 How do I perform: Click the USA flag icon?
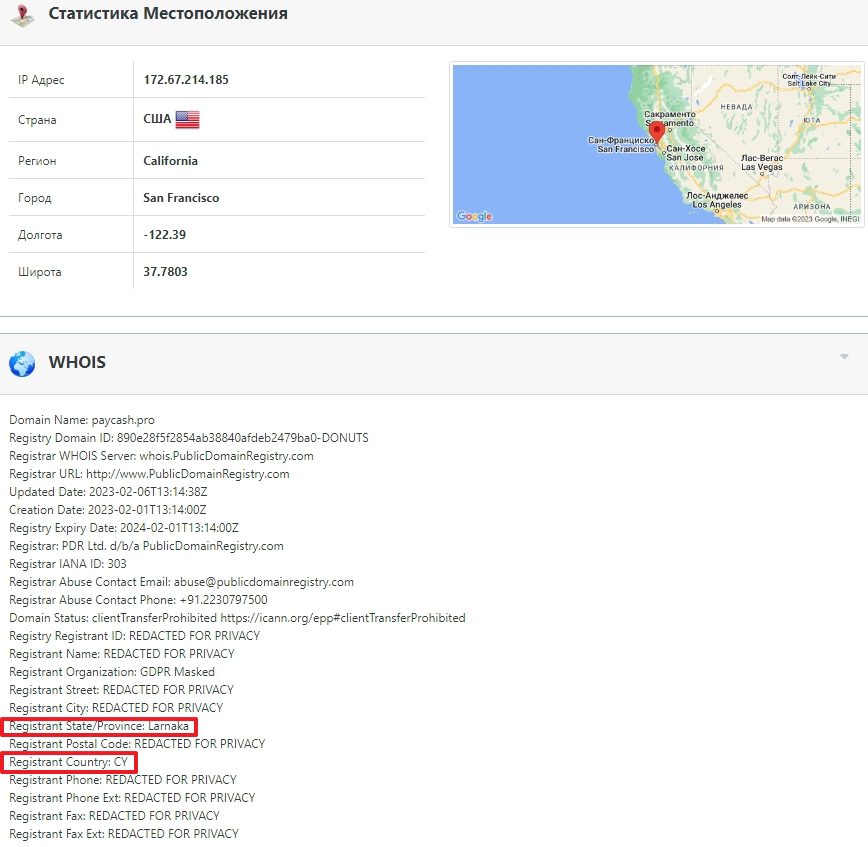point(187,120)
